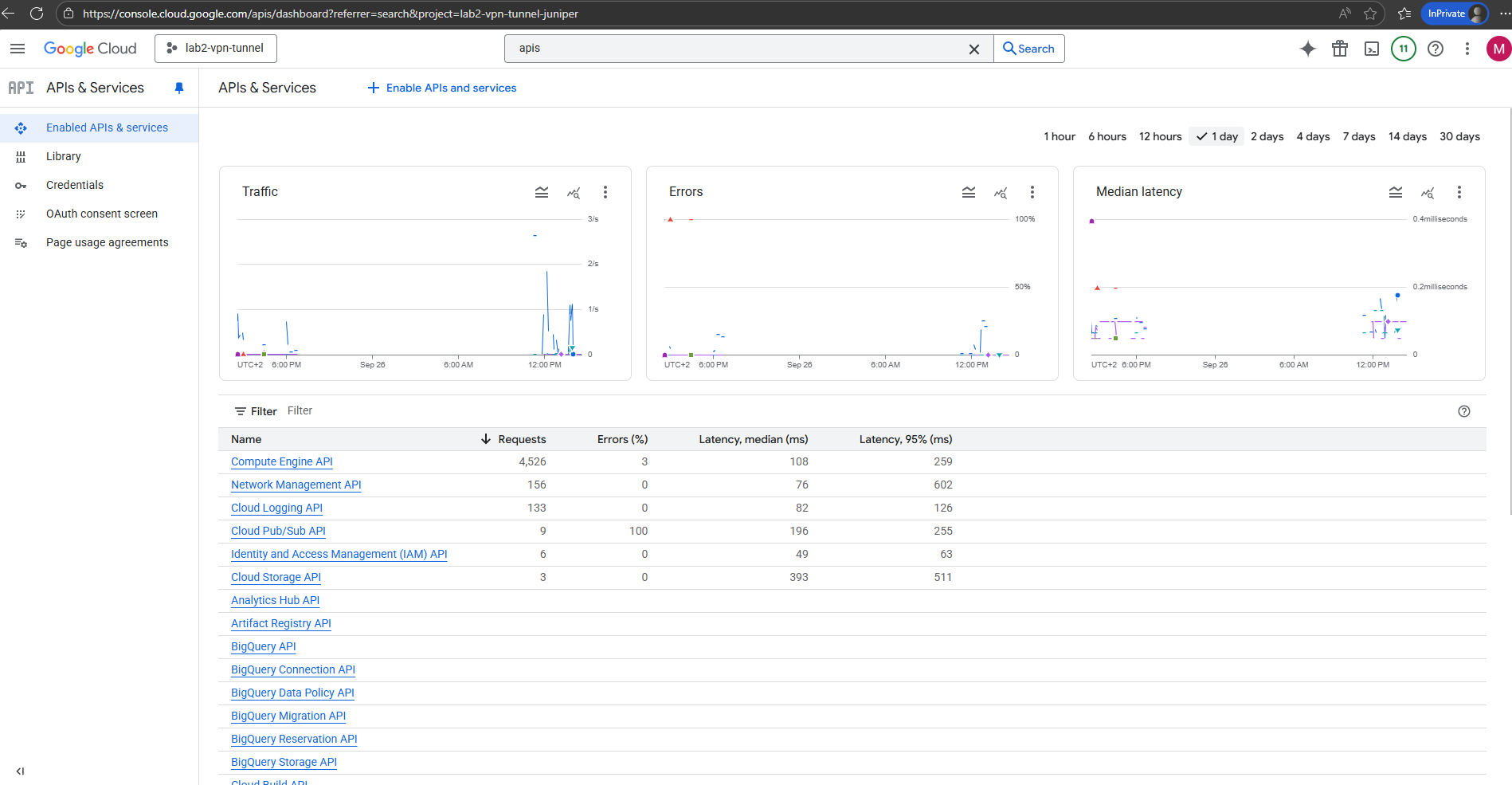The width and height of the screenshot is (1512, 785).
Task: Open project picker lab2-vpn-tunnel
Action: tap(216, 49)
